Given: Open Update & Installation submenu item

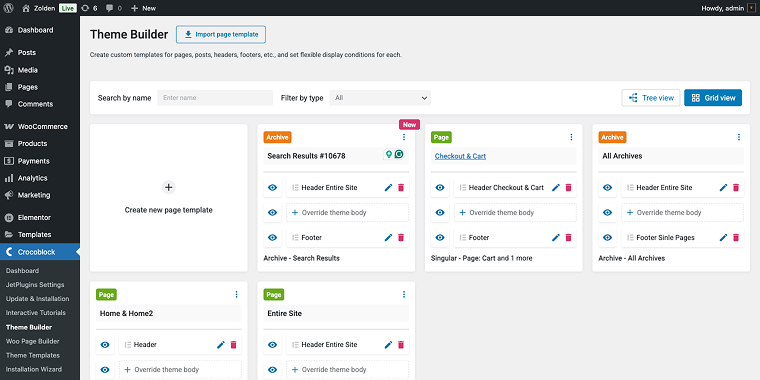Looking at the screenshot, I should pyautogui.click(x=37, y=299).
